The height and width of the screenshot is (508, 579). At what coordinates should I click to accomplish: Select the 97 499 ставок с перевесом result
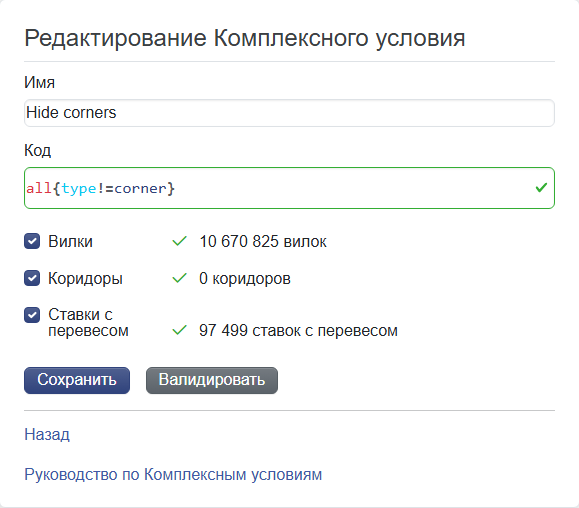tap(298, 330)
